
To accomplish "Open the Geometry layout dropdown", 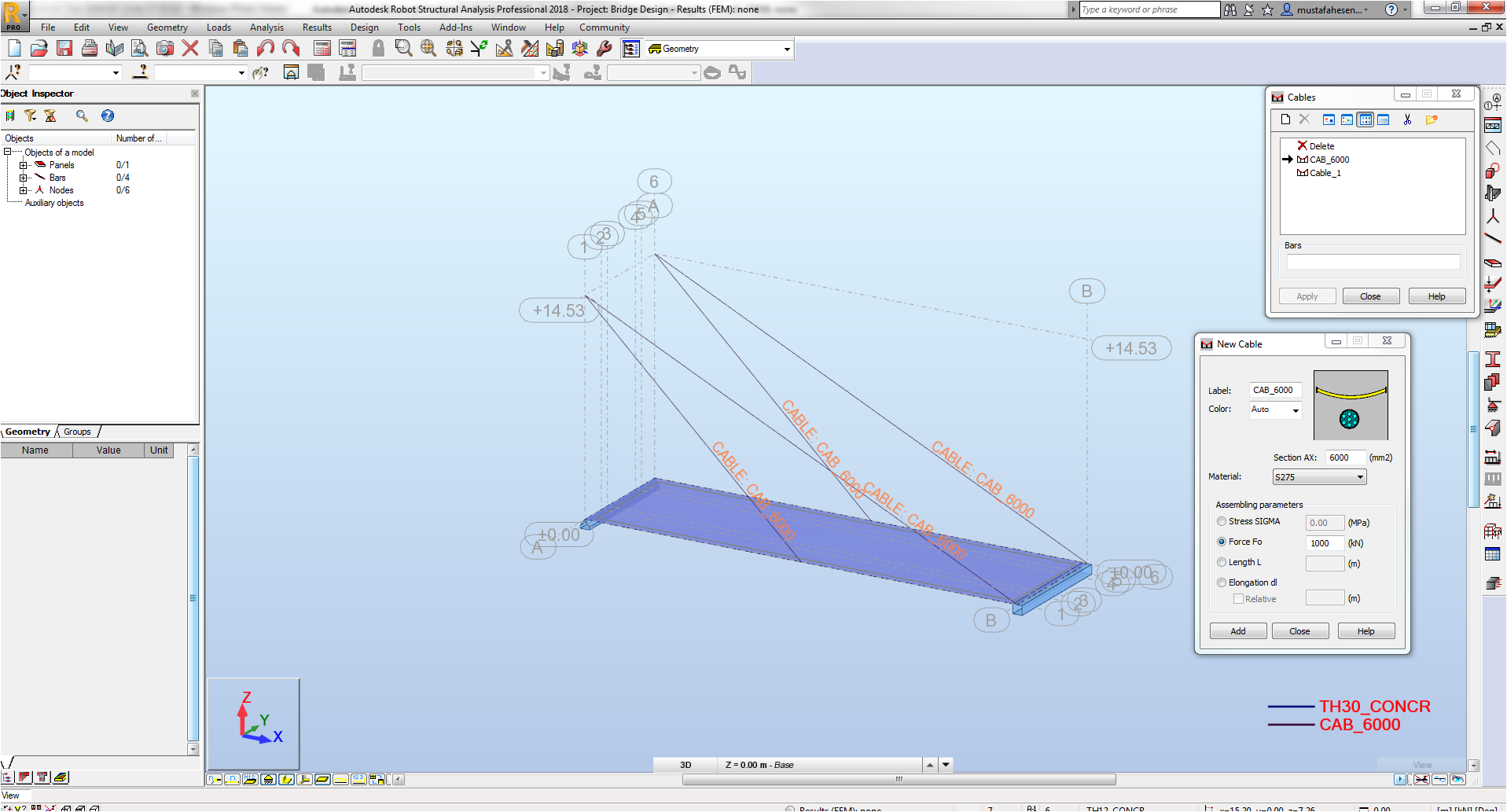I will (x=787, y=49).
